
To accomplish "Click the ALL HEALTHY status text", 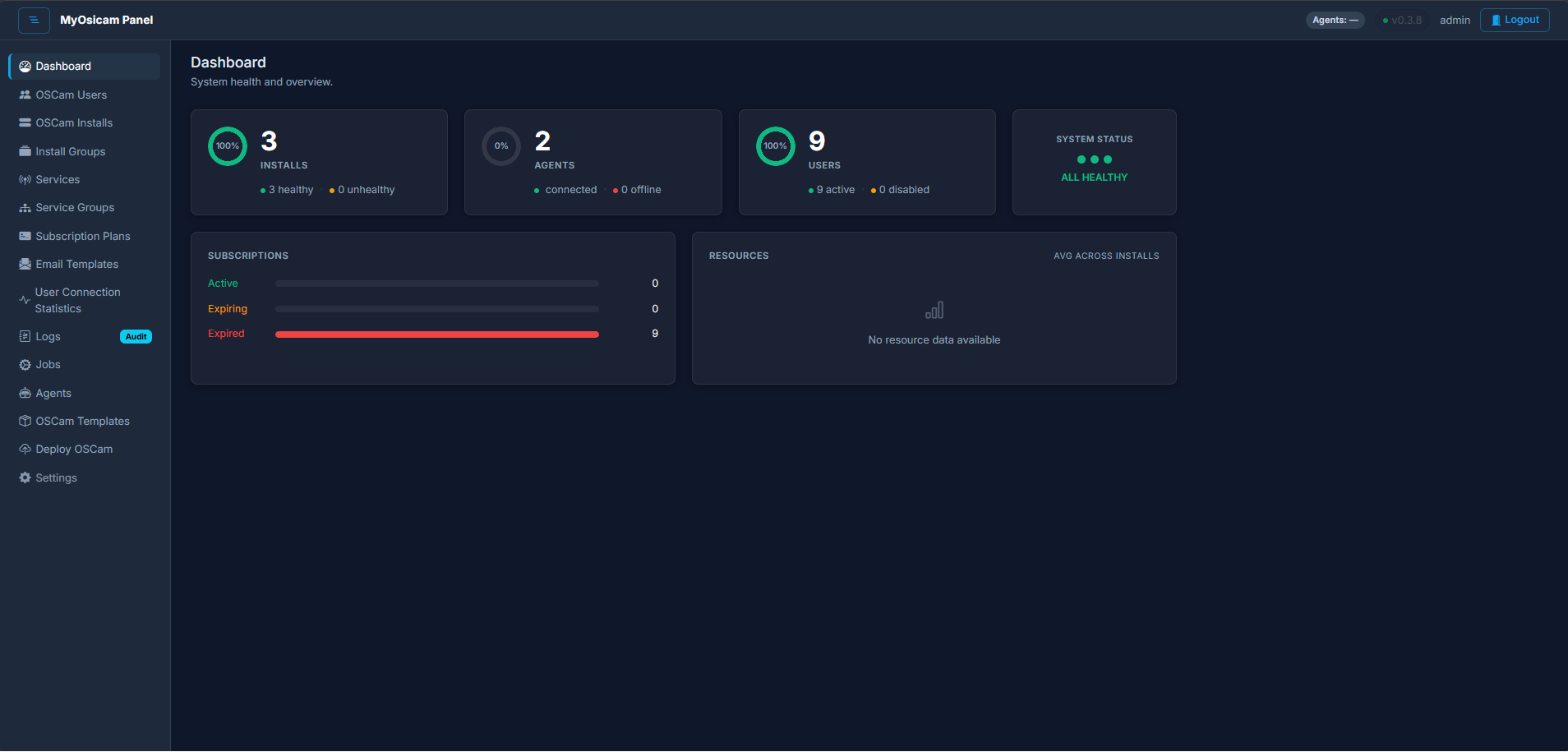I will tap(1095, 178).
